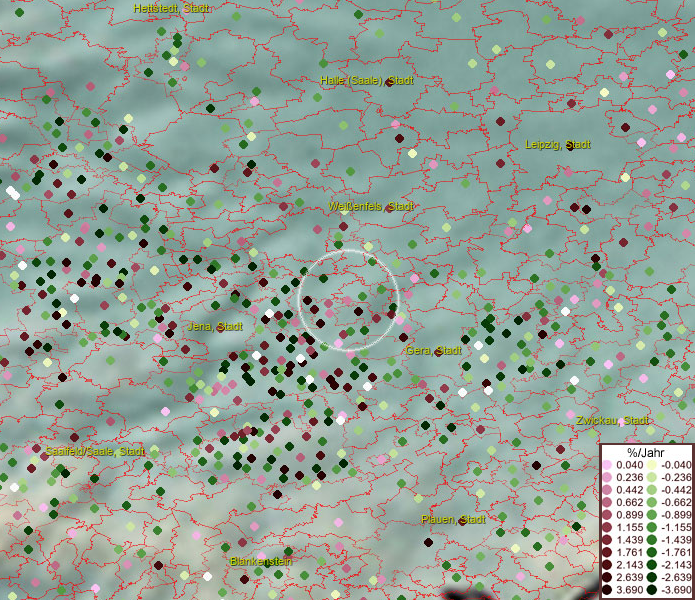The width and height of the screenshot is (695, 600).
Task: Click the 1.439 legend swatch
Action: (607, 540)
